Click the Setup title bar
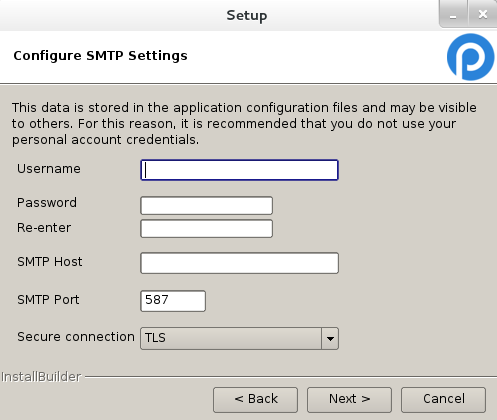This screenshot has height=420, width=497. coord(247,15)
